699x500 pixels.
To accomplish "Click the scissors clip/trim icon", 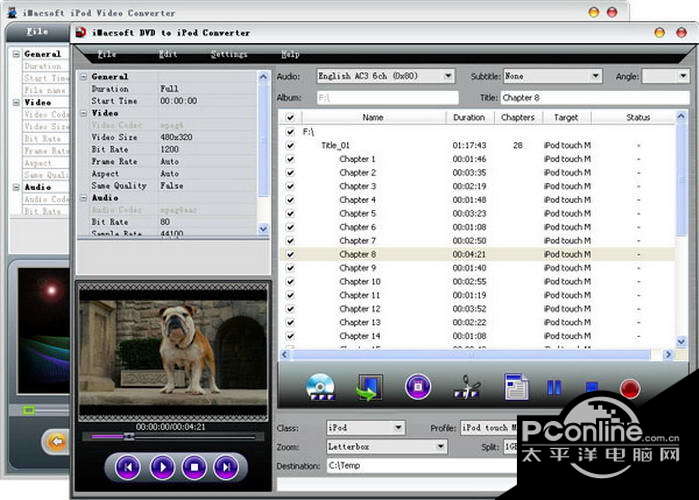I will pyautogui.click(x=466, y=386).
